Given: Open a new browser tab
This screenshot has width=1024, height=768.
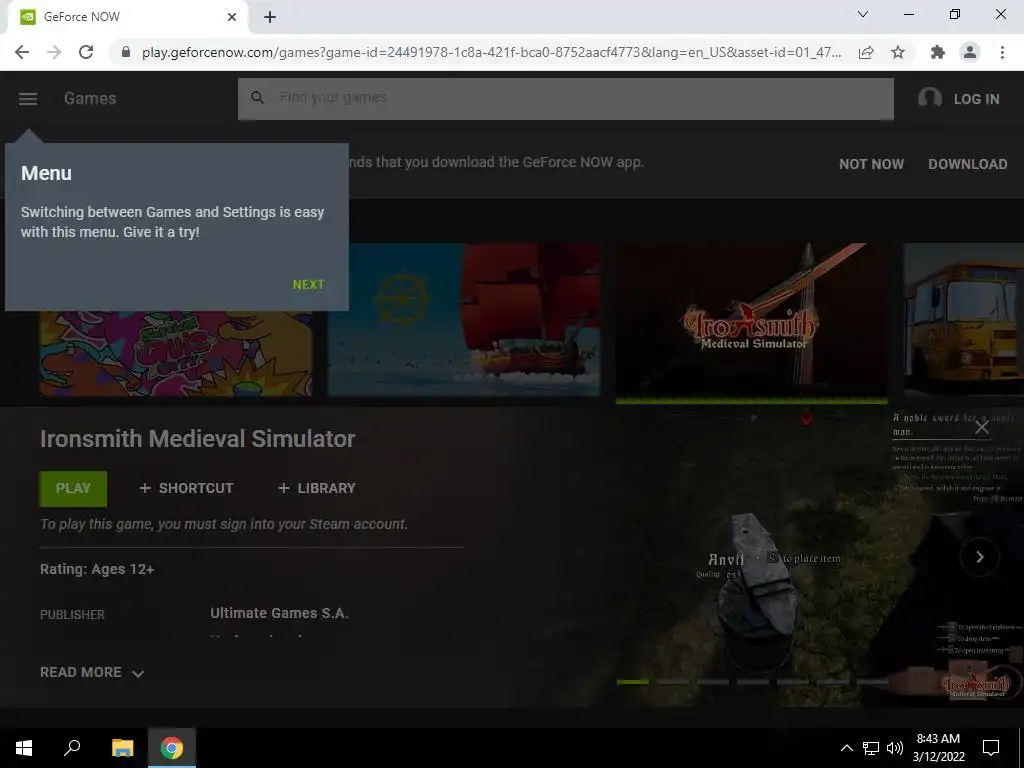Looking at the screenshot, I should (270, 17).
